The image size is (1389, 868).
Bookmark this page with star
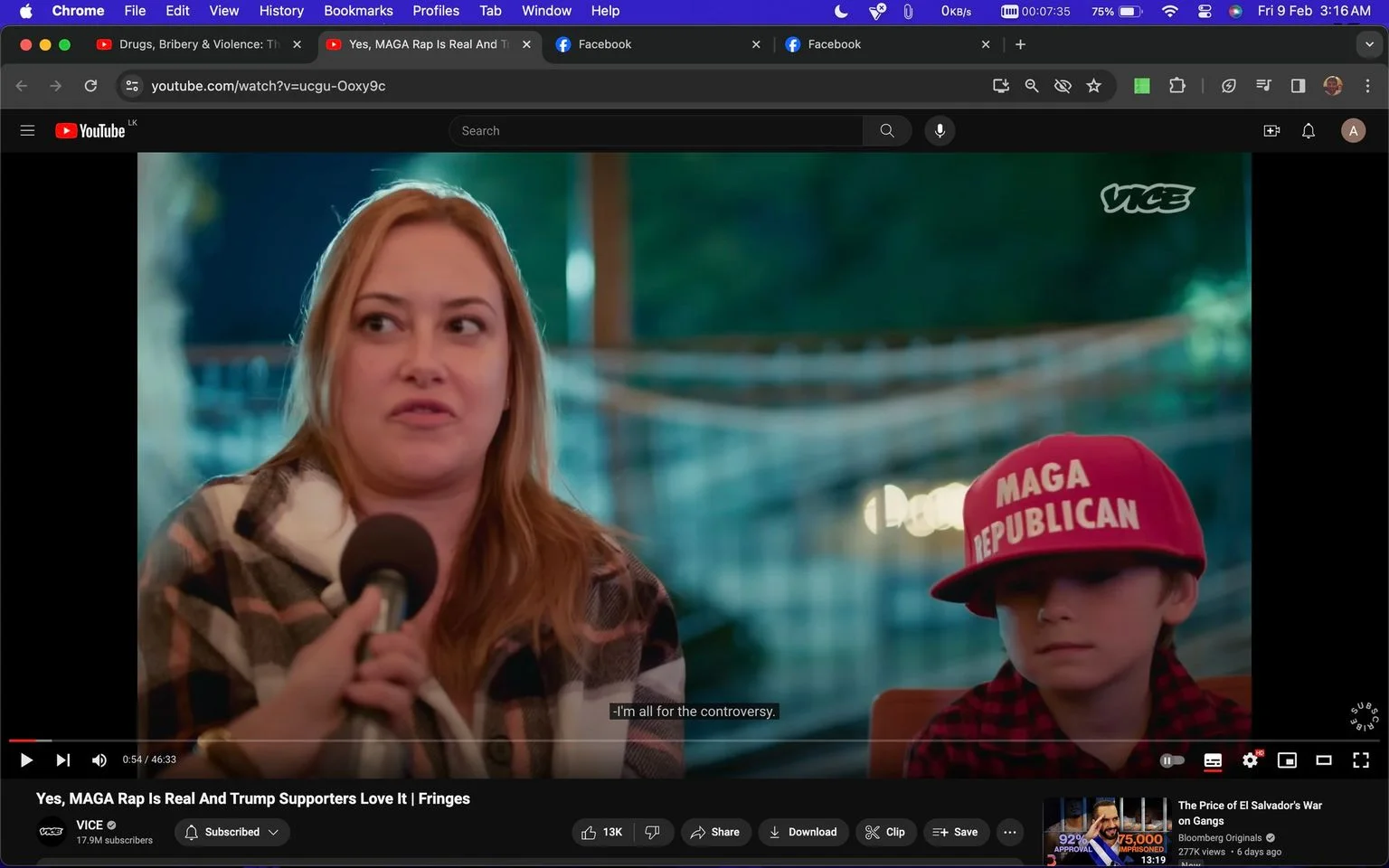pyautogui.click(x=1094, y=86)
